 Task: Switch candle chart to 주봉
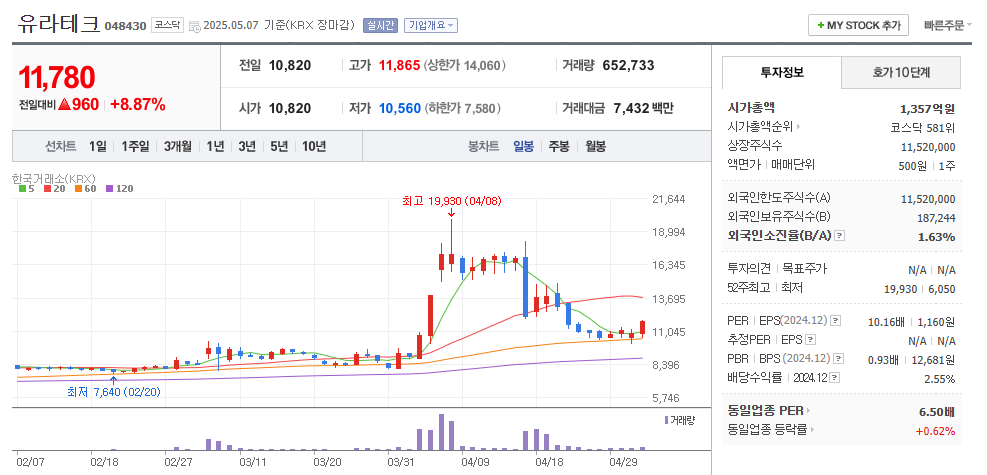[559, 146]
